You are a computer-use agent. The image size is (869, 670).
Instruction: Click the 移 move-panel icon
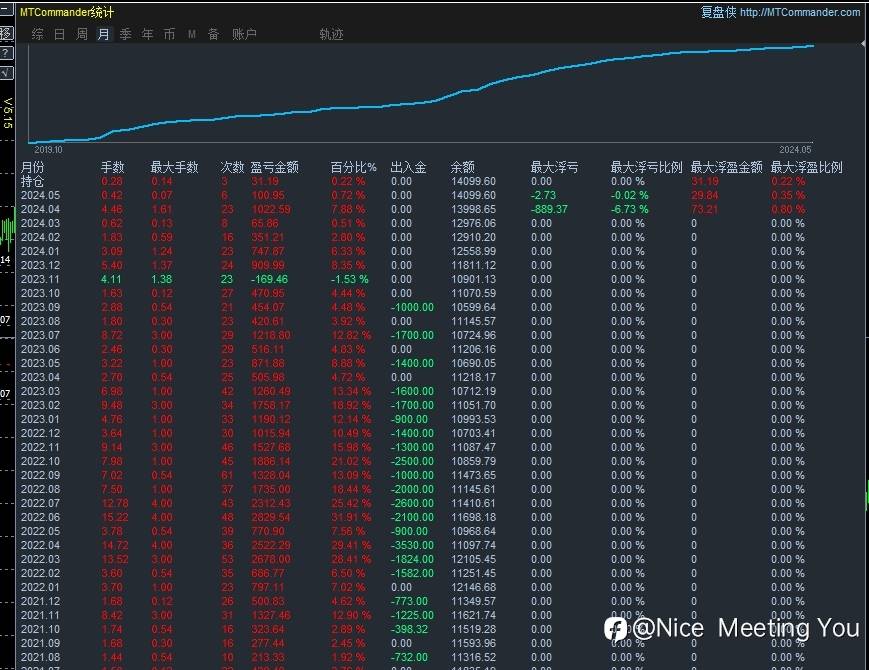coord(6,33)
